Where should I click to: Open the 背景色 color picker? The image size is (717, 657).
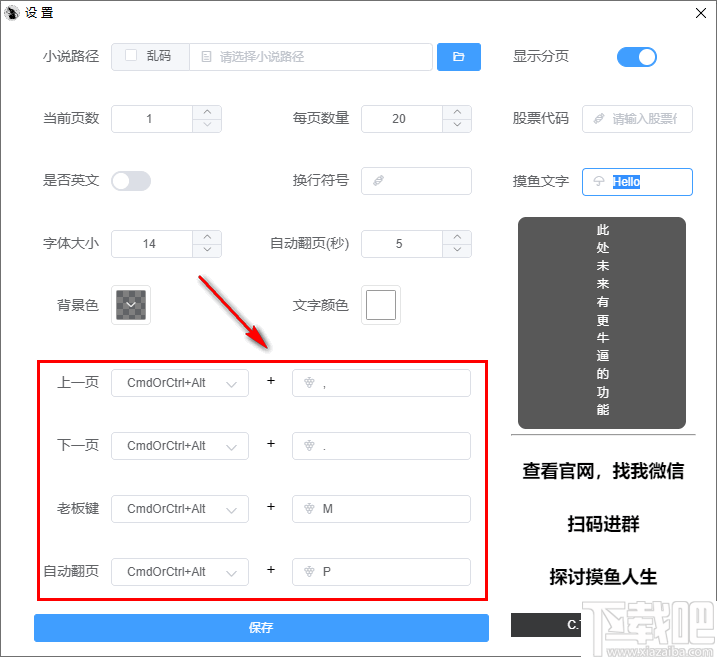[x=131, y=305]
